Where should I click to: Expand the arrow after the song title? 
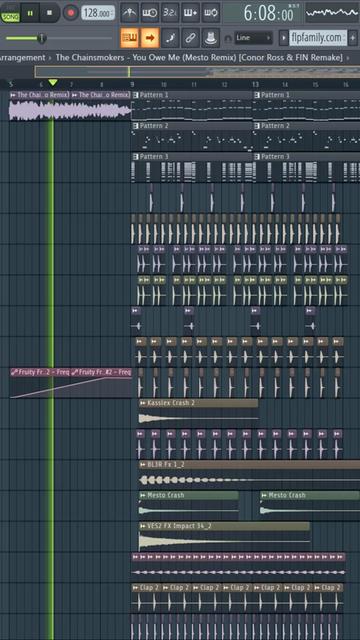348,58
